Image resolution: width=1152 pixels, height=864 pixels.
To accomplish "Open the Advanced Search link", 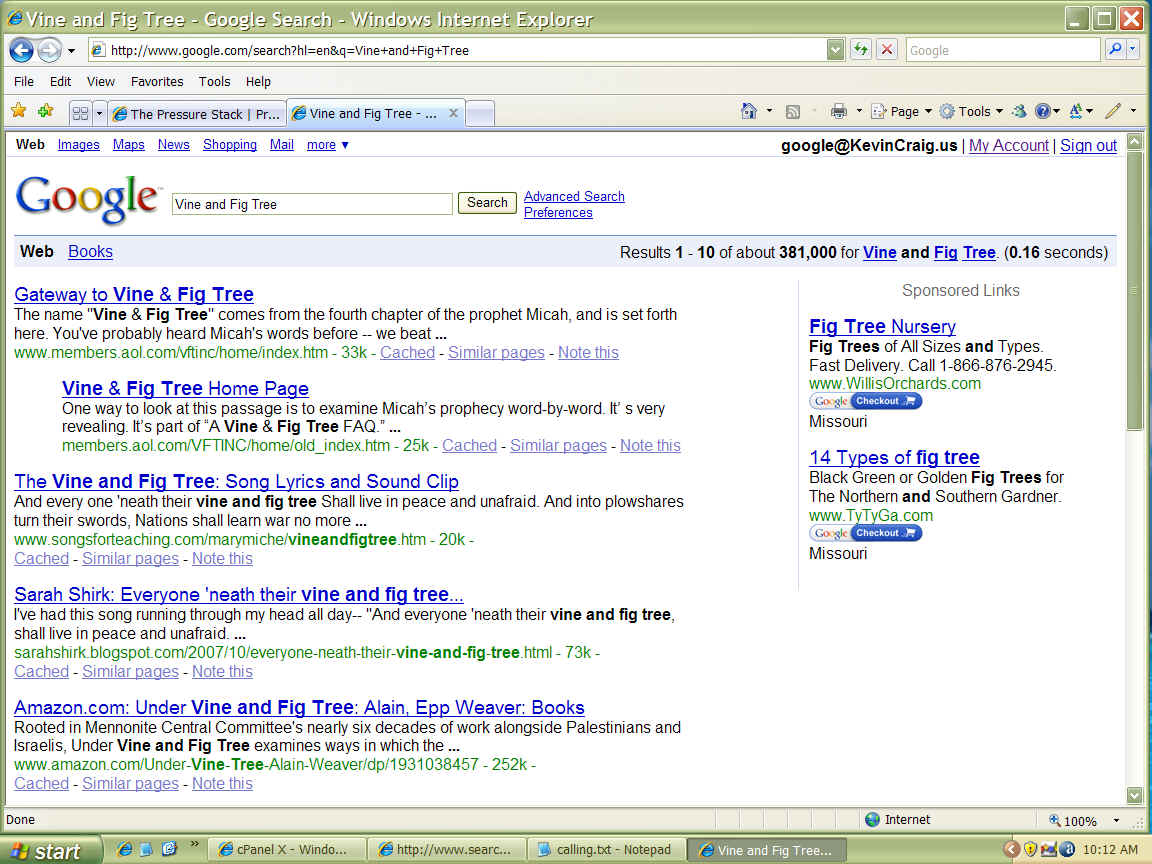I will (574, 196).
